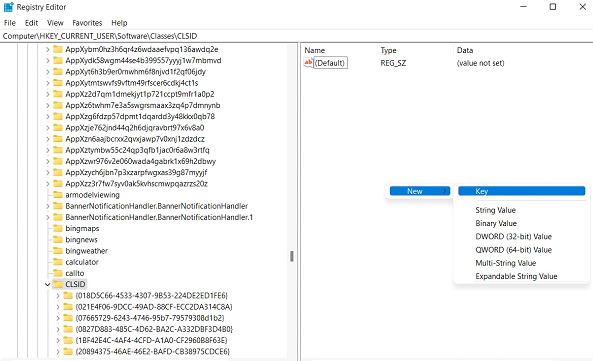Click folder icon of {07665729-6243-4746-95b7-79579308d1b2}

[x=68, y=318]
